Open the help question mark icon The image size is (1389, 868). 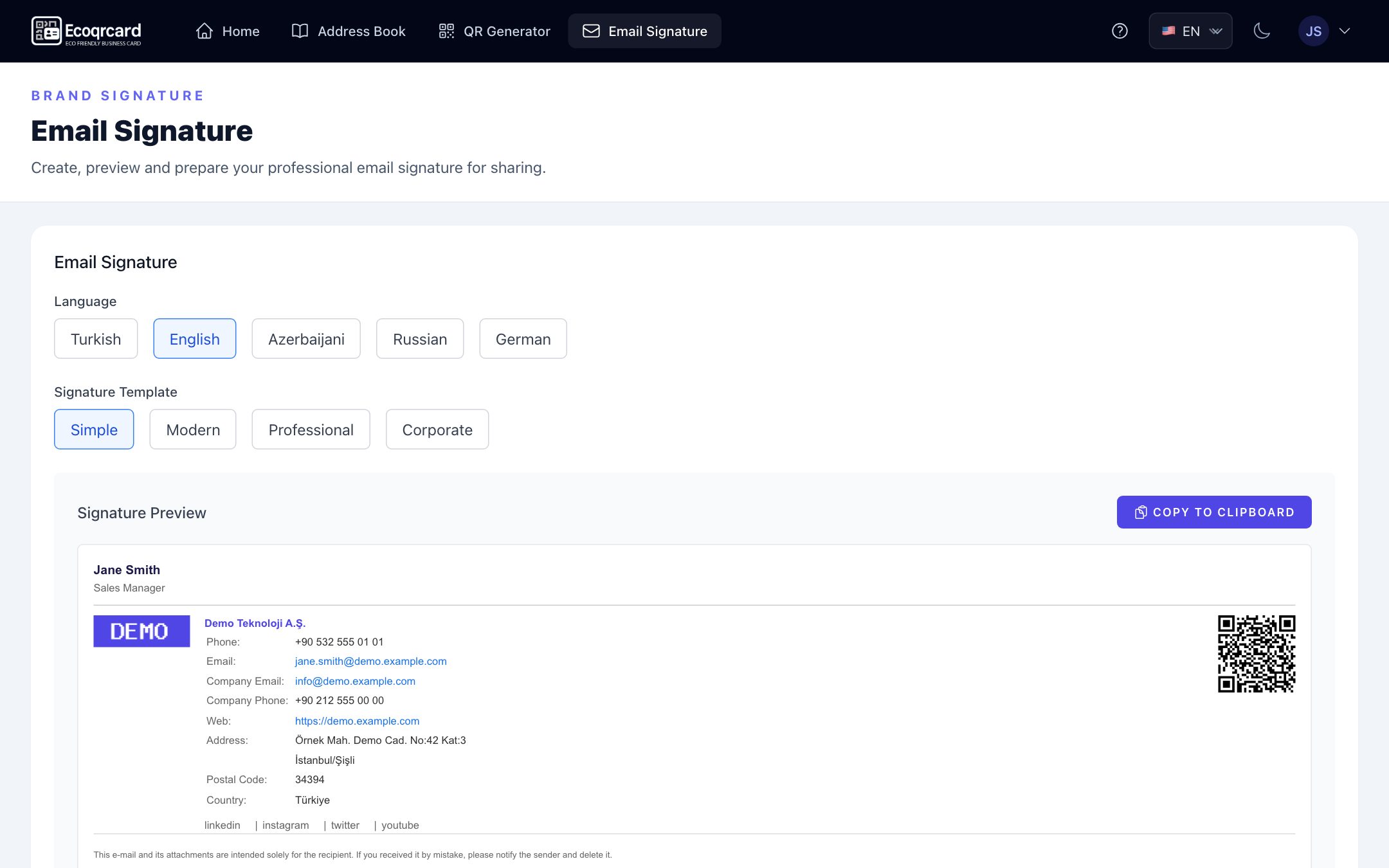point(1120,31)
